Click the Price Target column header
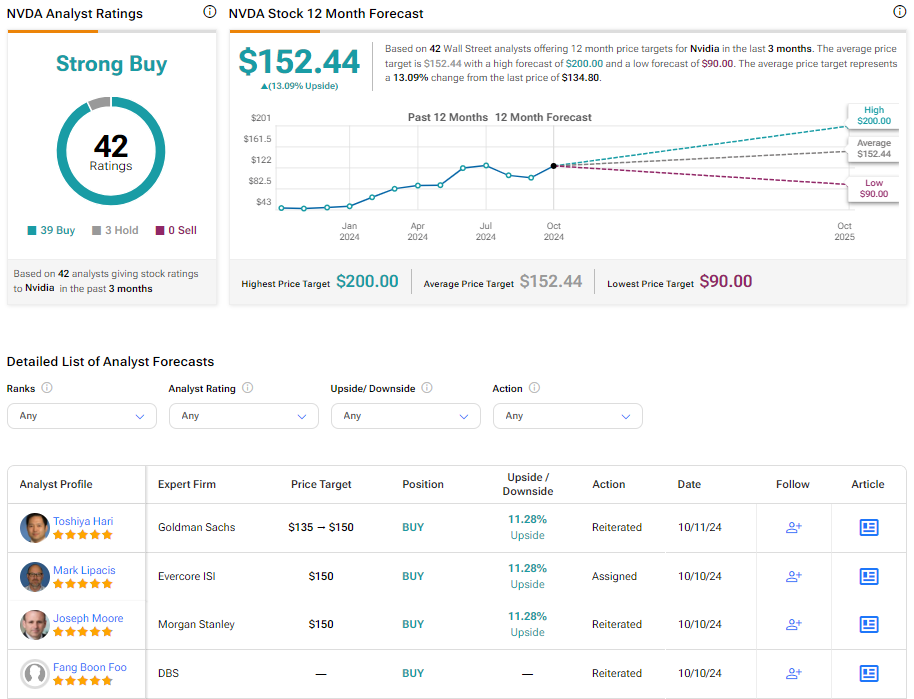 click(x=321, y=484)
